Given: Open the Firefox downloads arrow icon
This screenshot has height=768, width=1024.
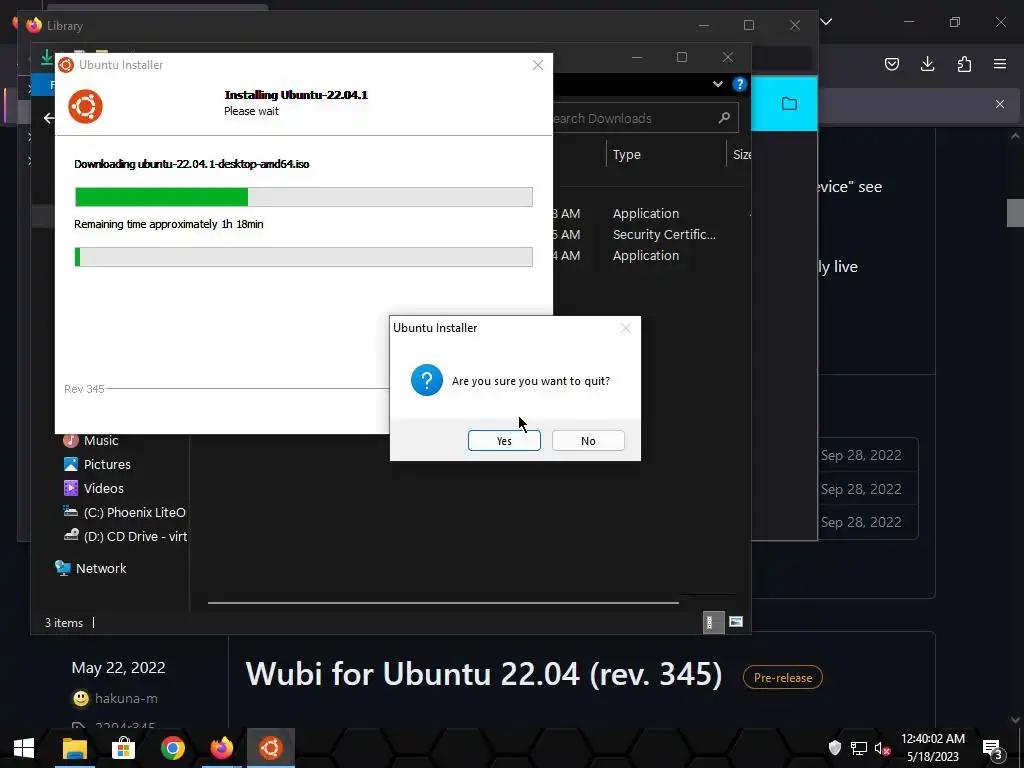Looking at the screenshot, I should click(x=927, y=64).
